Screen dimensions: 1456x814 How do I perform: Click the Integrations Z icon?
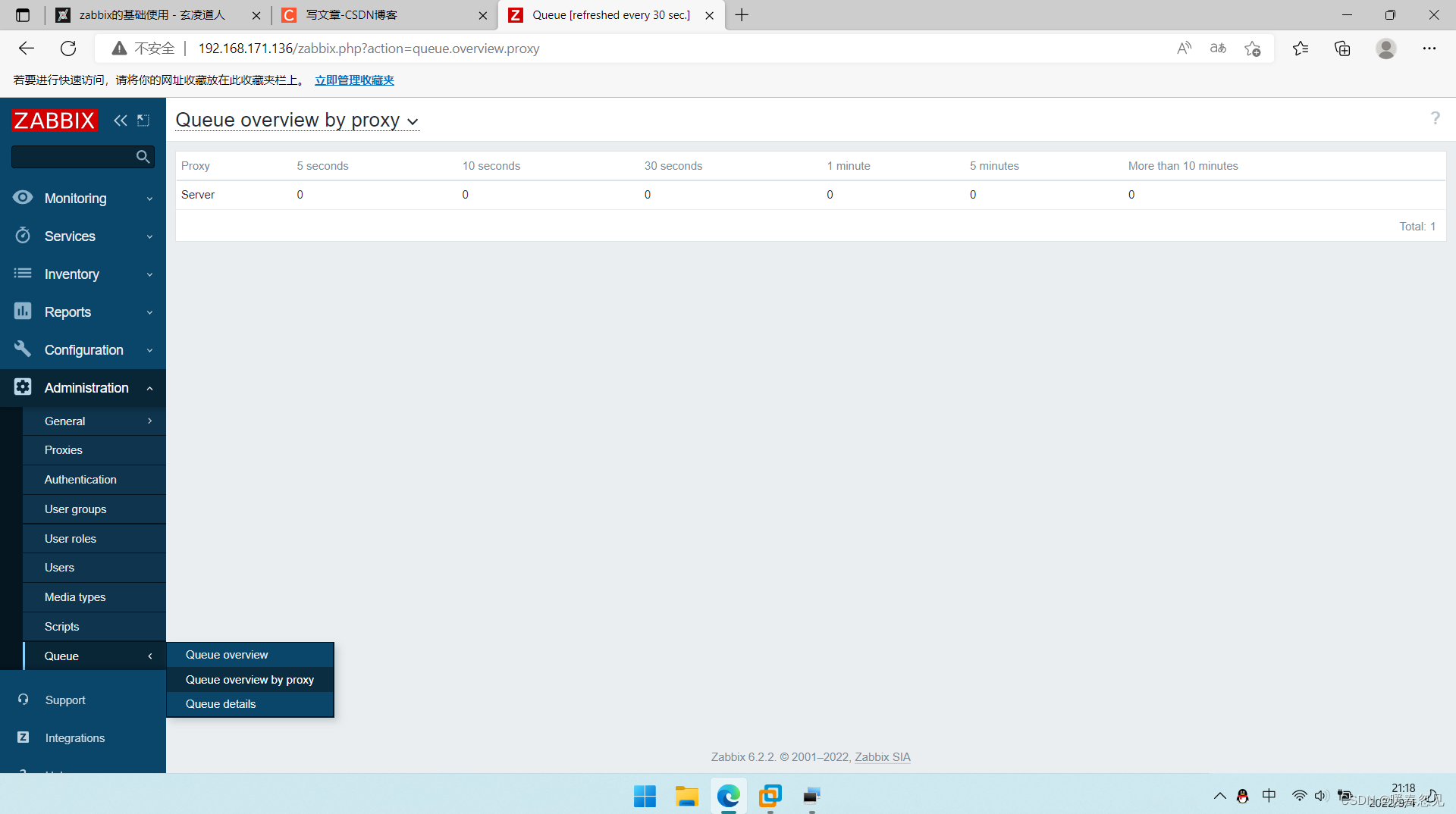pos(24,737)
